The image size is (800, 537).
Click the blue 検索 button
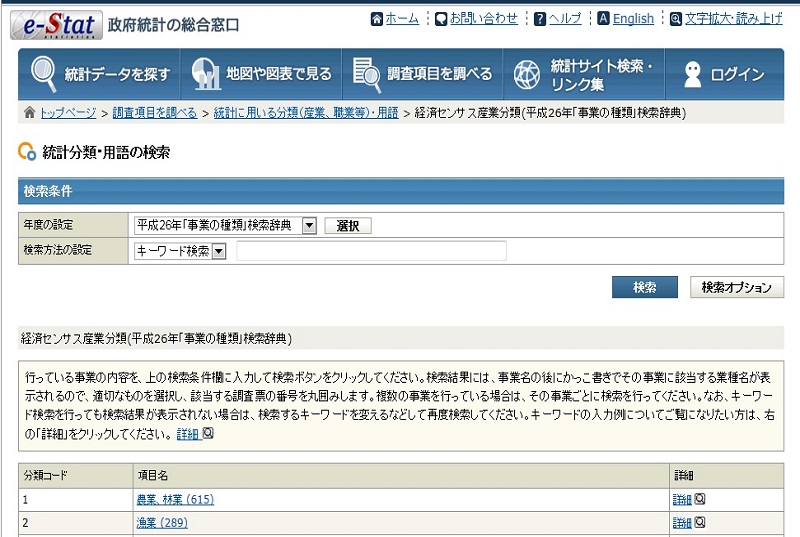pos(645,287)
